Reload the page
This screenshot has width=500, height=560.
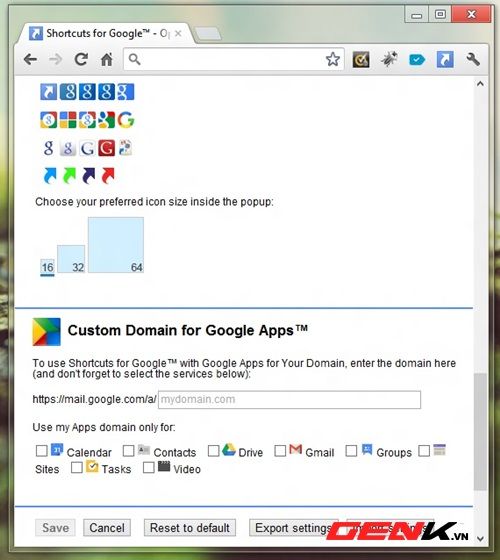pos(81,59)
